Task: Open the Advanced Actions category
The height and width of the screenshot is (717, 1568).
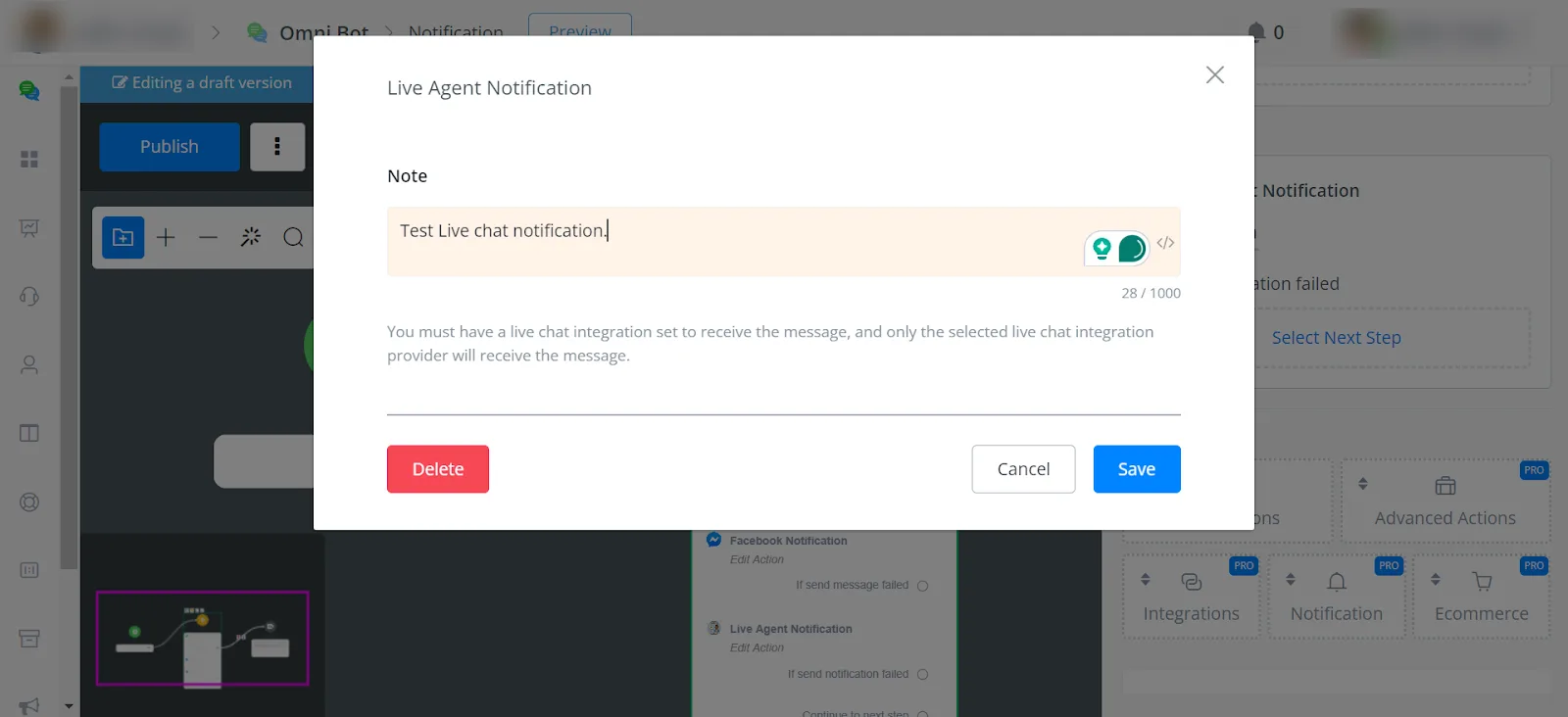Action: [1445, 501]
